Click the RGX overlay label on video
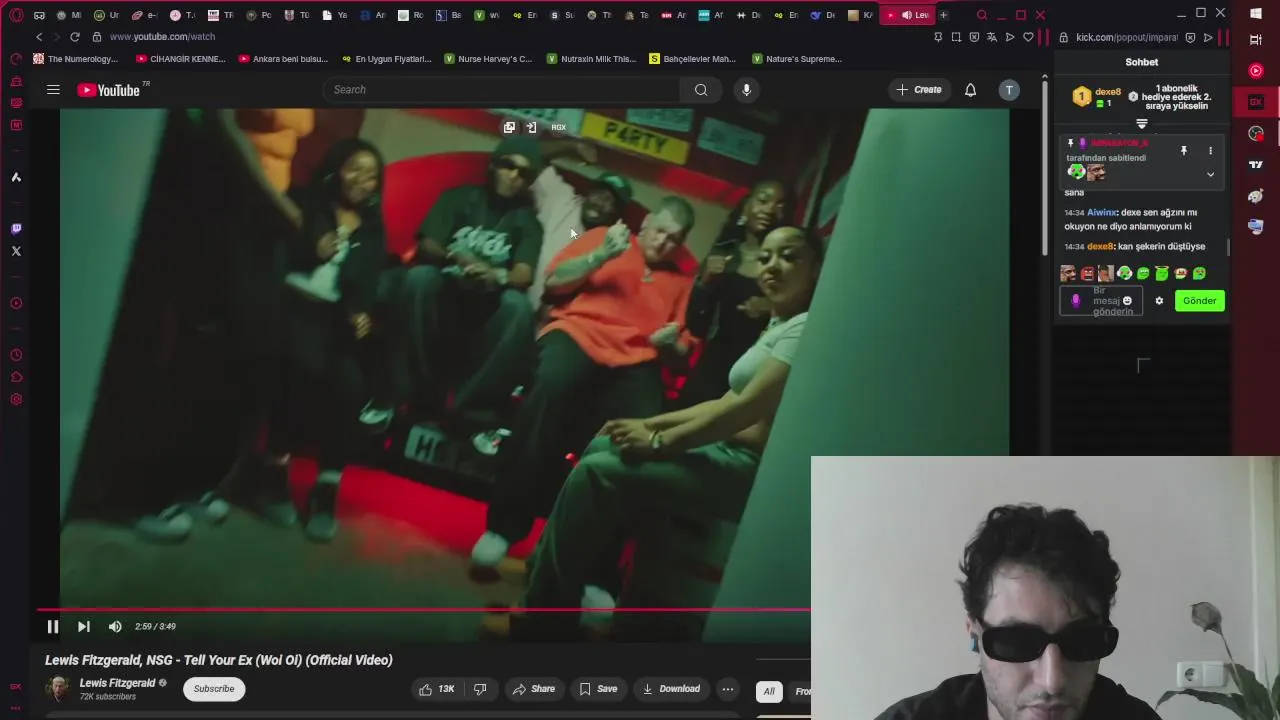 click(x=558, y=127)
